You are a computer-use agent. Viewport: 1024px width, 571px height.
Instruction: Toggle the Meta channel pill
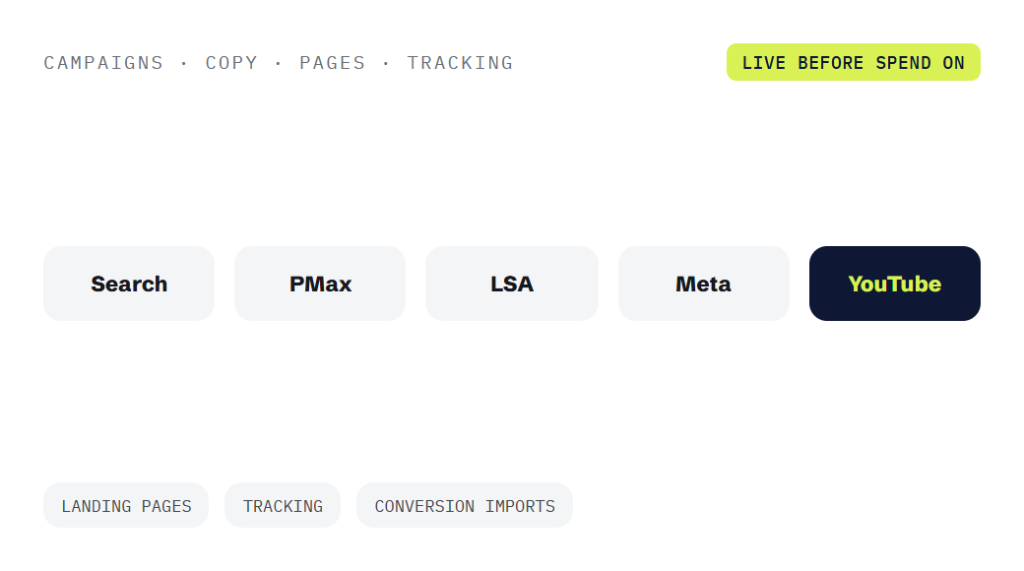coord(703,284)
